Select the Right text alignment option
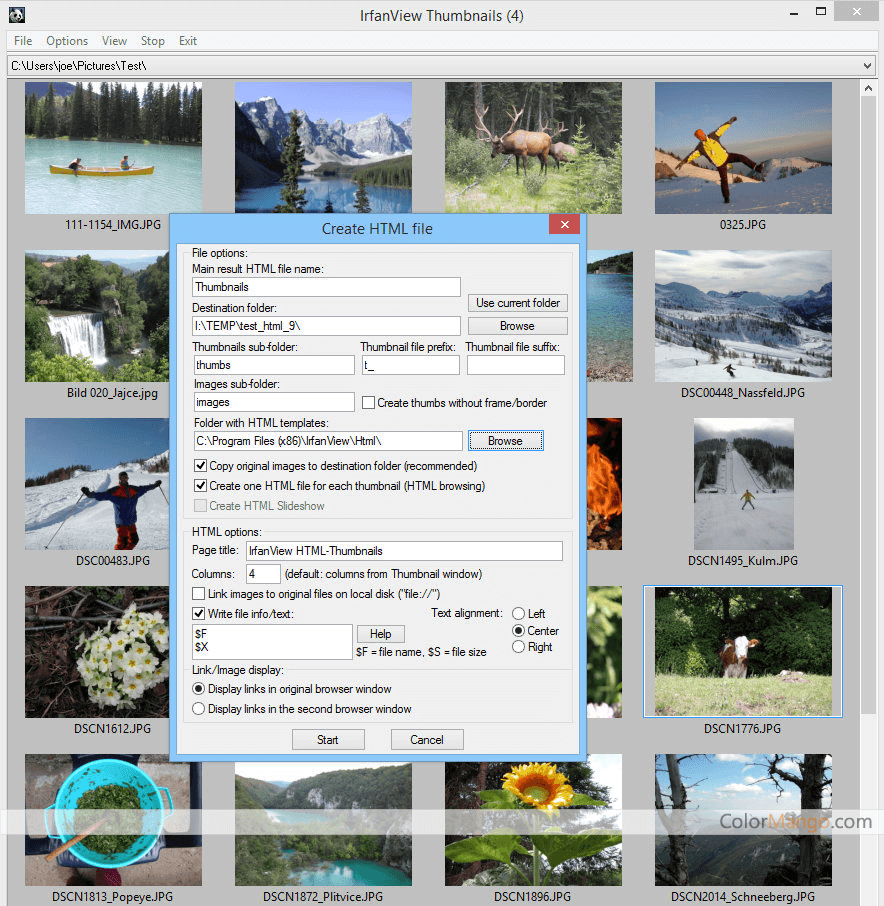884x906 pixels. tap(518, 647)
